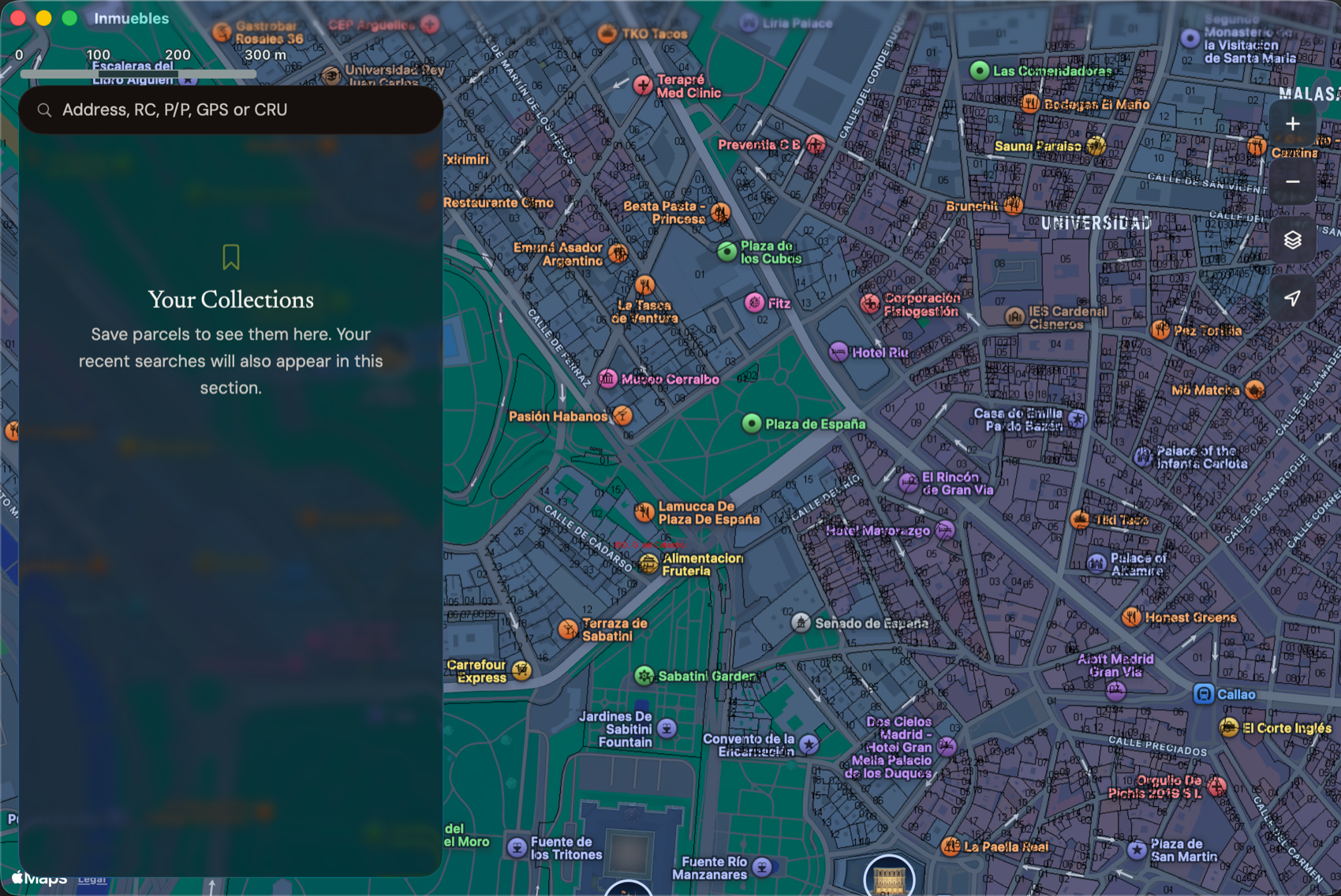This screenshot has height=896, width=1341.
Task: Select the Jardines De Sabatini Fountain marker
Action: 667,729
